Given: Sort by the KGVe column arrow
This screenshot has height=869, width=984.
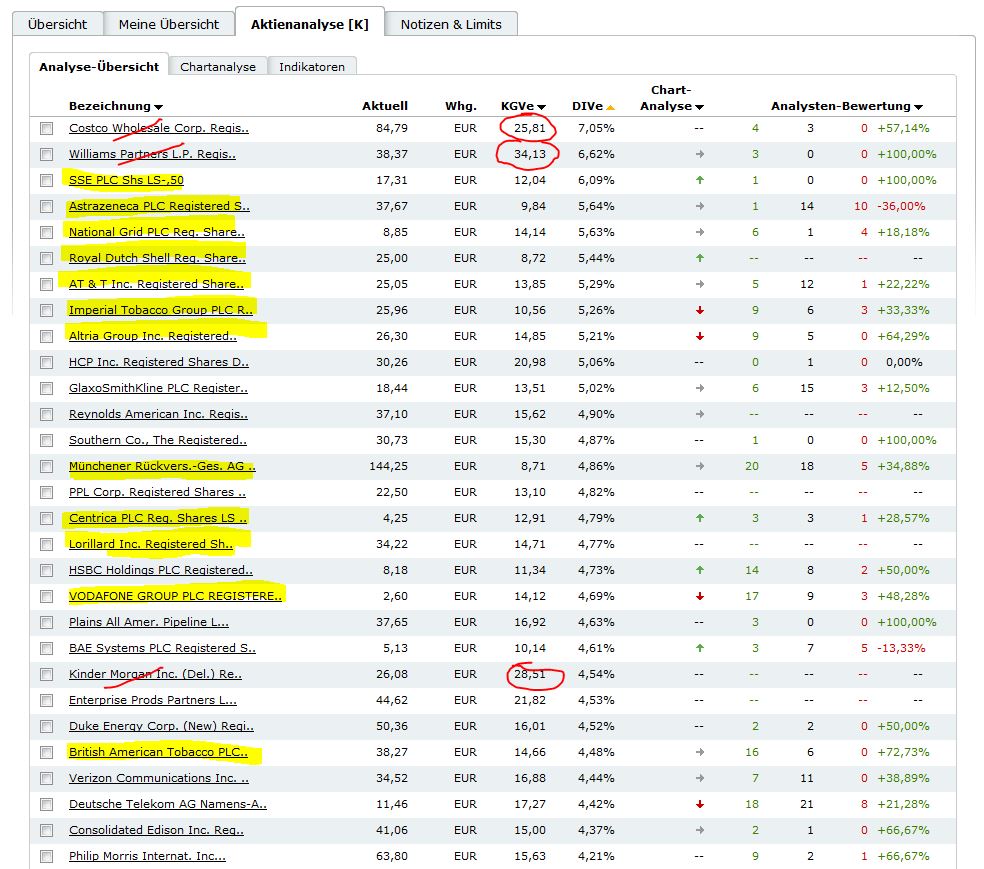Looking at the screenshot, I should pyautogui.click(x=542, y=107).
